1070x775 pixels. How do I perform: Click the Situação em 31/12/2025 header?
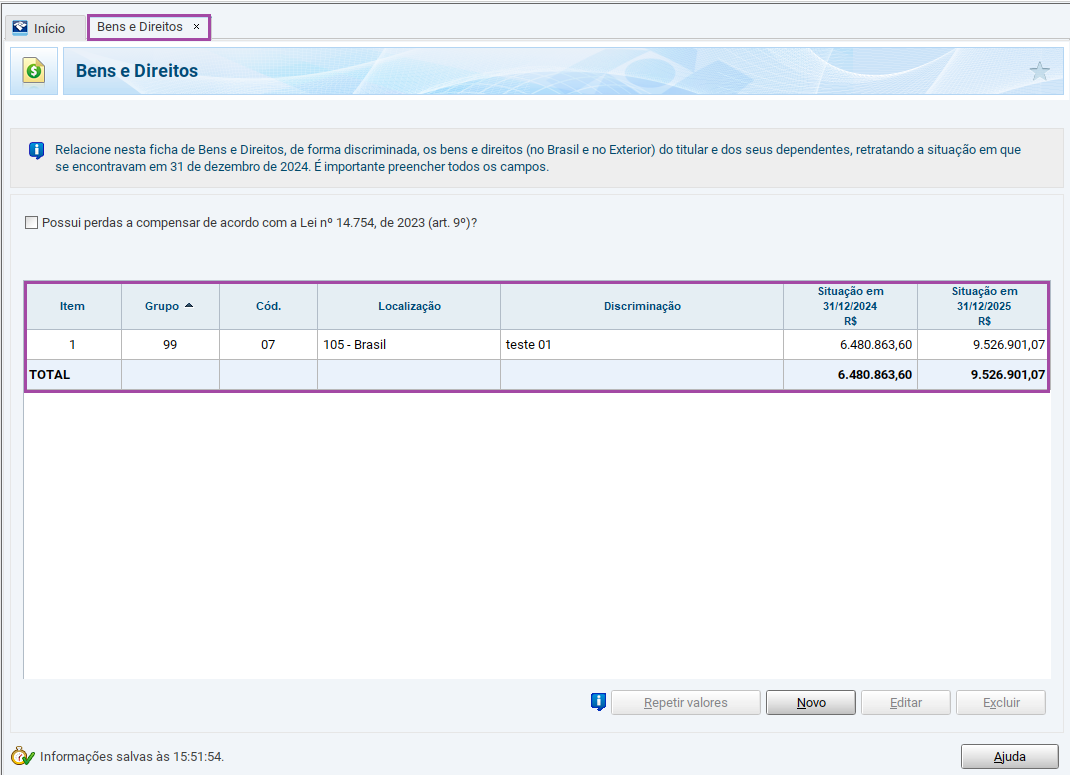coord(983,306)
